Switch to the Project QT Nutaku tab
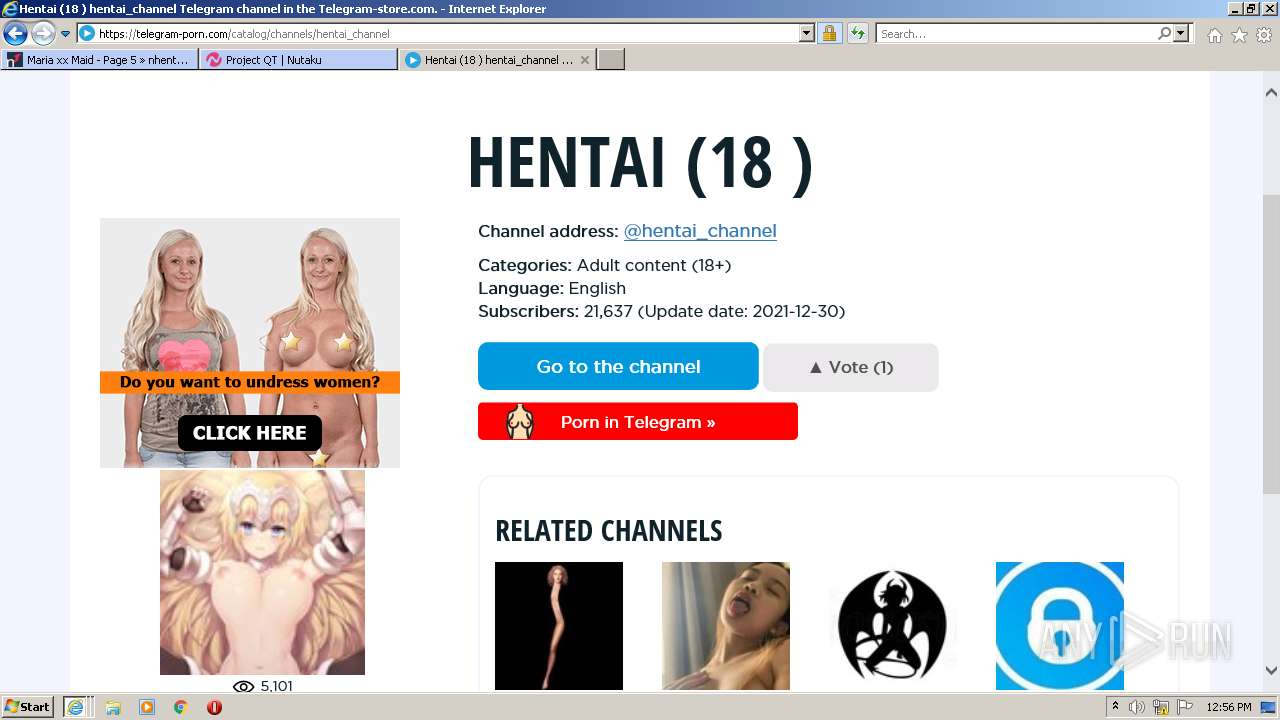Viewport: 1280px width, 720px height. point(298,60)
